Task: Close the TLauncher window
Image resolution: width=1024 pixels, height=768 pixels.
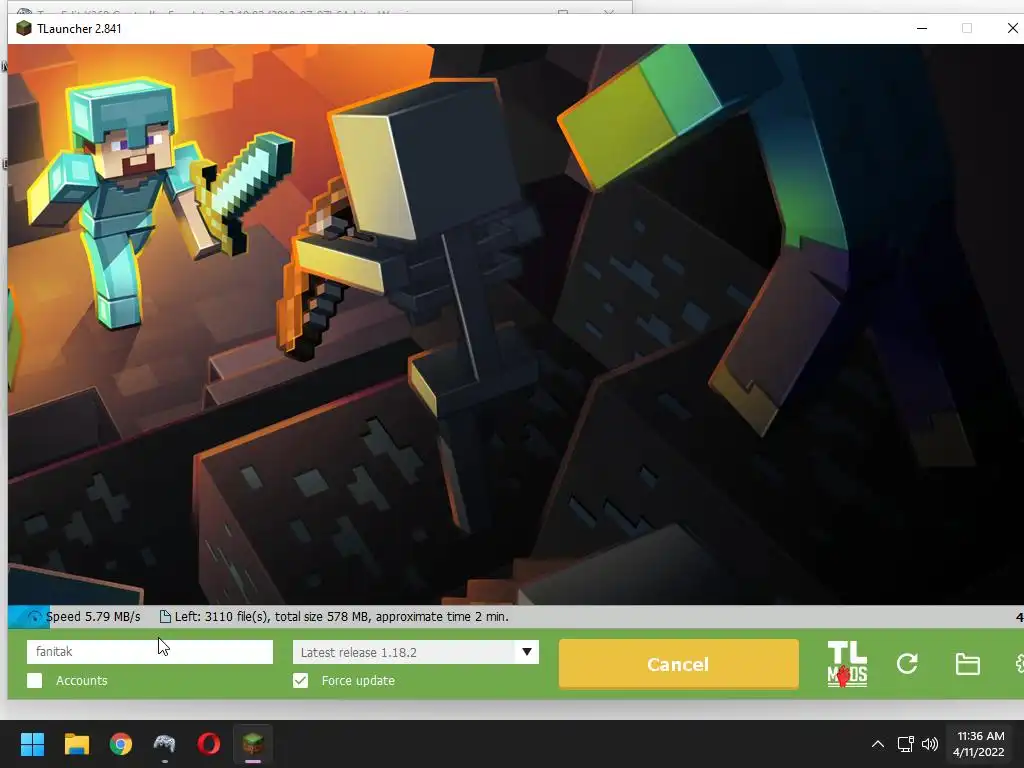Action: 1012,28
